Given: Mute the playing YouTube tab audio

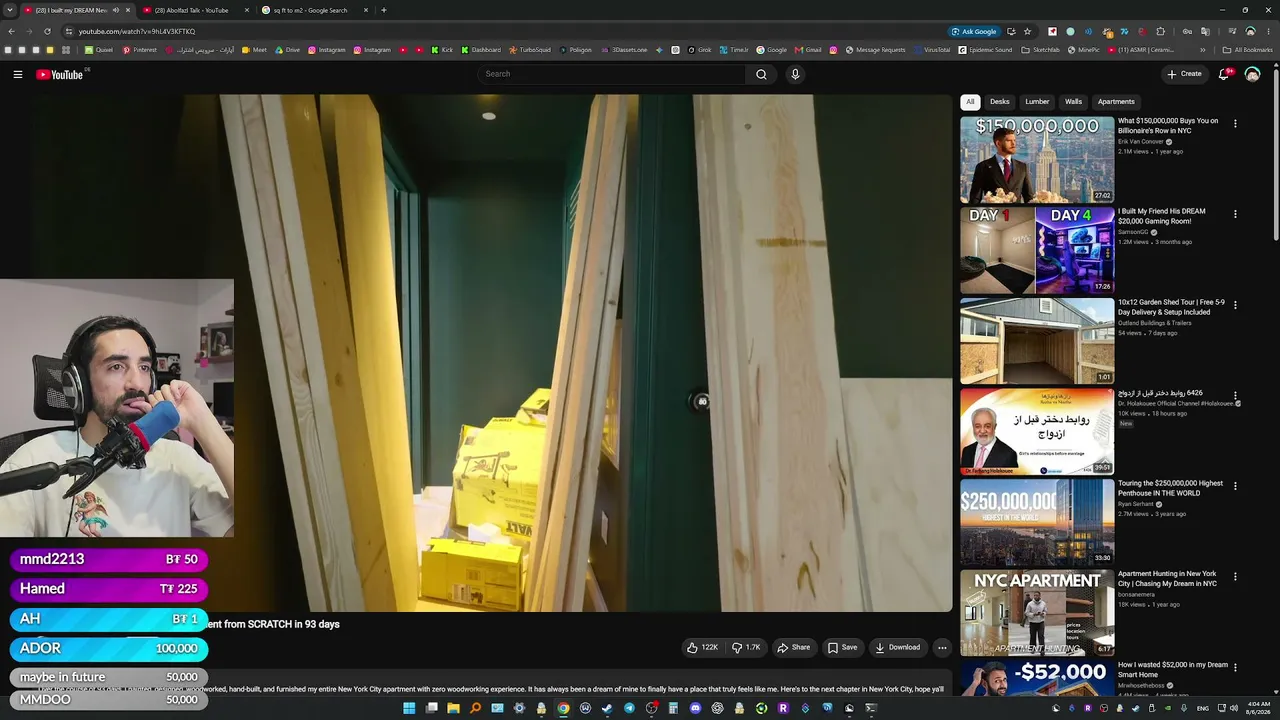Looking at the screenshot, I should click(115, 10).
